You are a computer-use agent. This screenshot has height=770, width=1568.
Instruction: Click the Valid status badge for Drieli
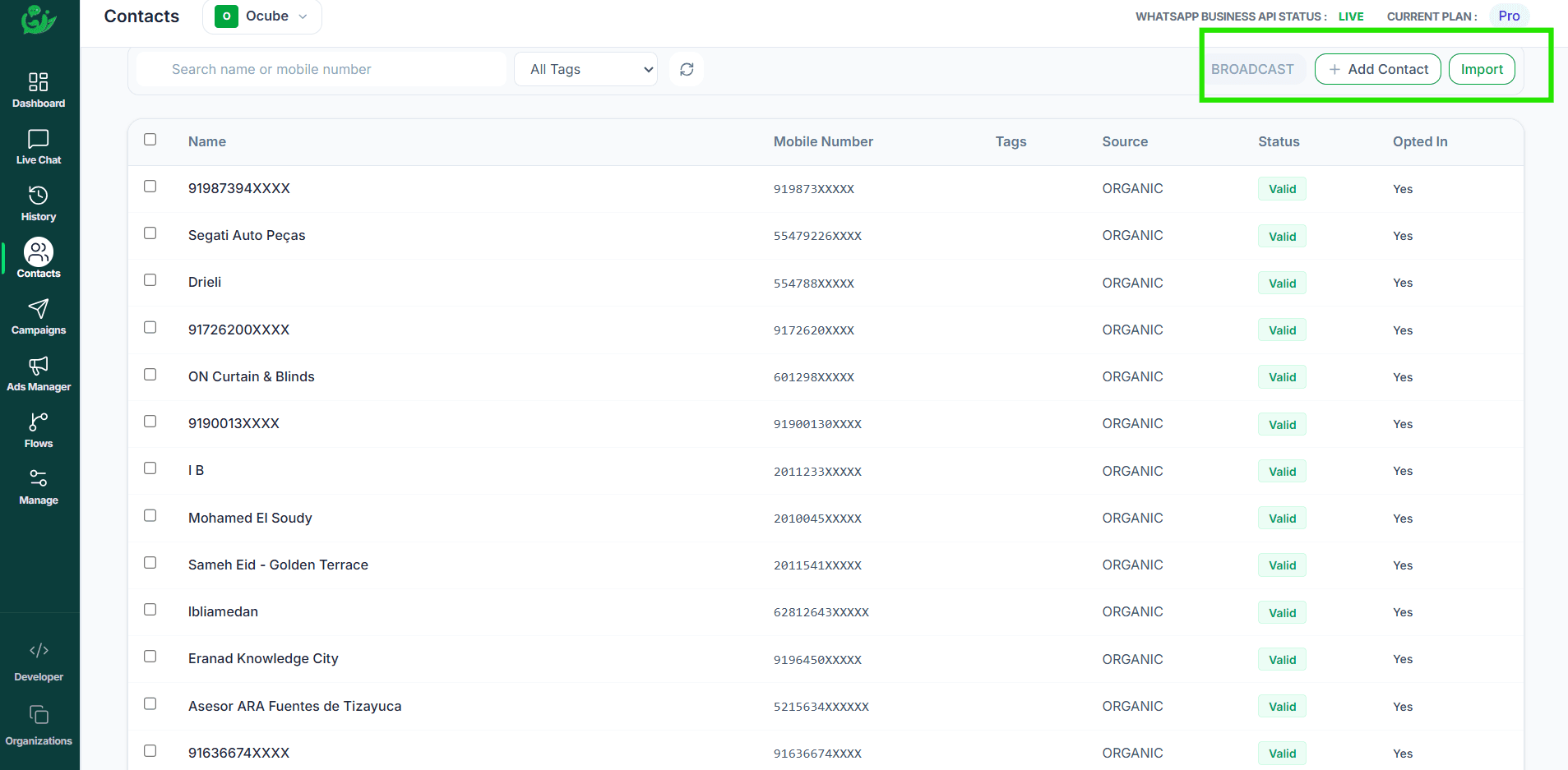1282,284
